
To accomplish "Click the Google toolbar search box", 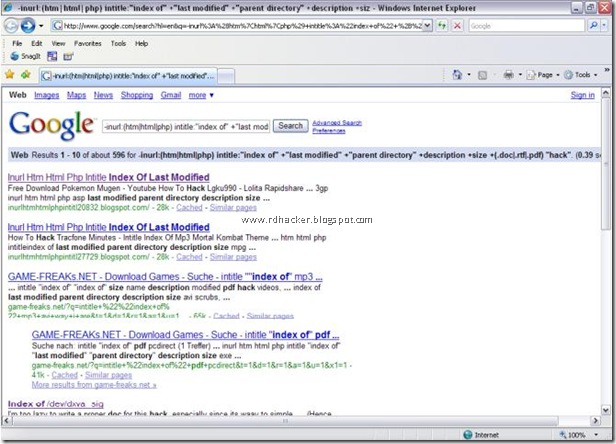I will coord(526,26).
